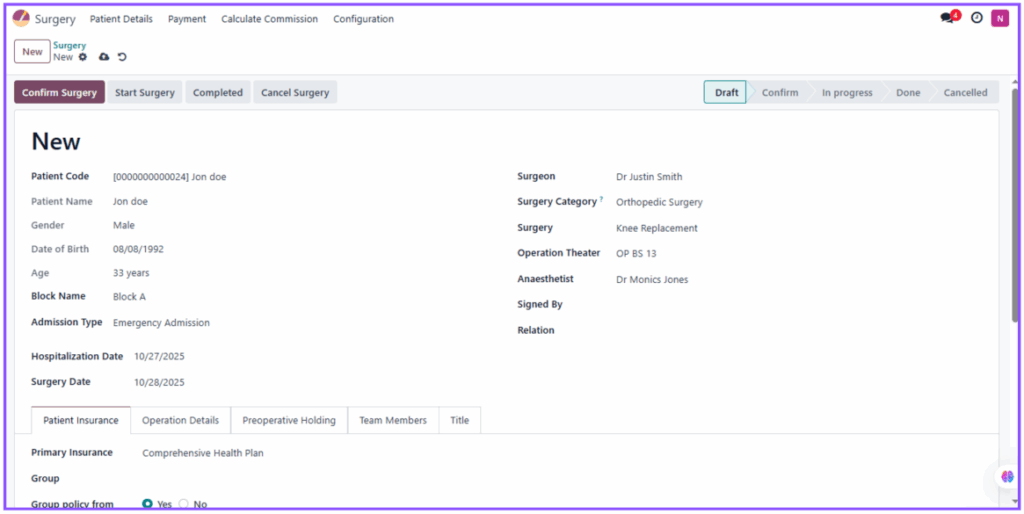The height and width of the screenshot is (514, 1024).
Task: Open the clock activities icon
Action: pos(977,18)
